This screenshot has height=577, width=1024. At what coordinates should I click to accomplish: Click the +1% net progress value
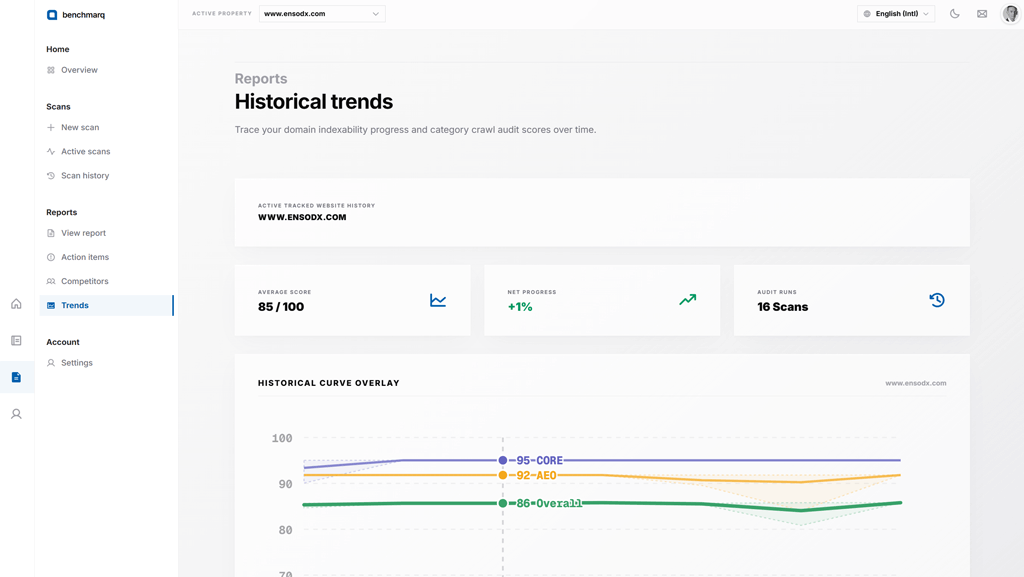[520, 307]
